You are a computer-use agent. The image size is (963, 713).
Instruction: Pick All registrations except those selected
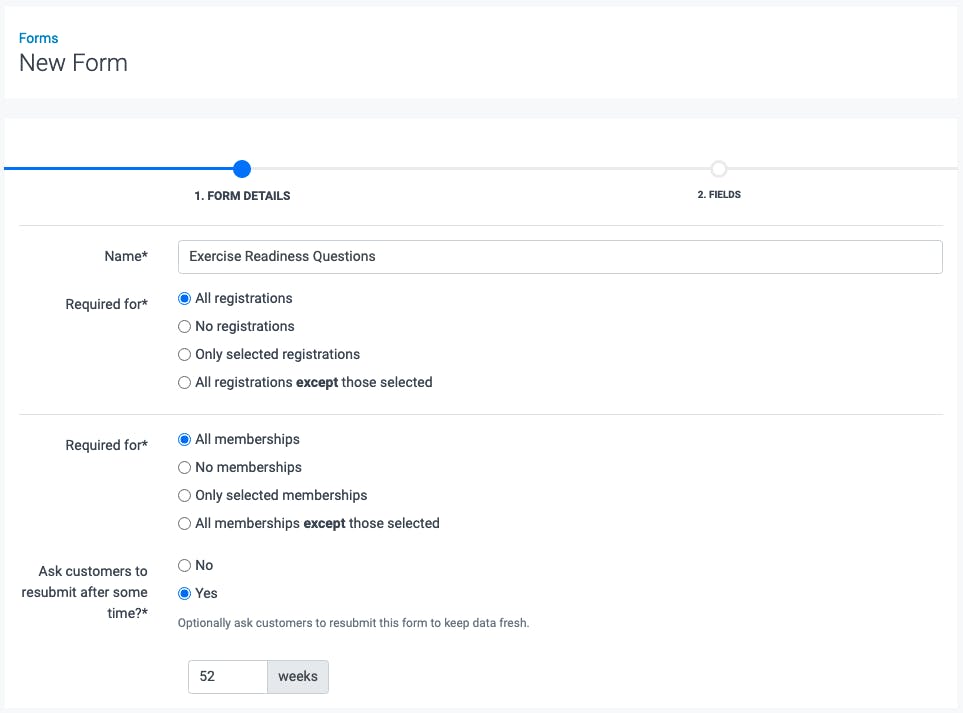click(x=183, y=382)
